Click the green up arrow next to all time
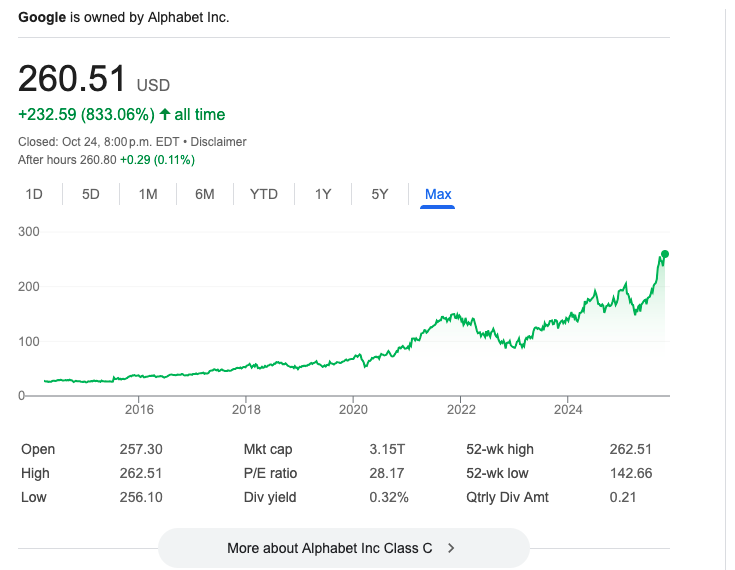 [x=165, y=114]
